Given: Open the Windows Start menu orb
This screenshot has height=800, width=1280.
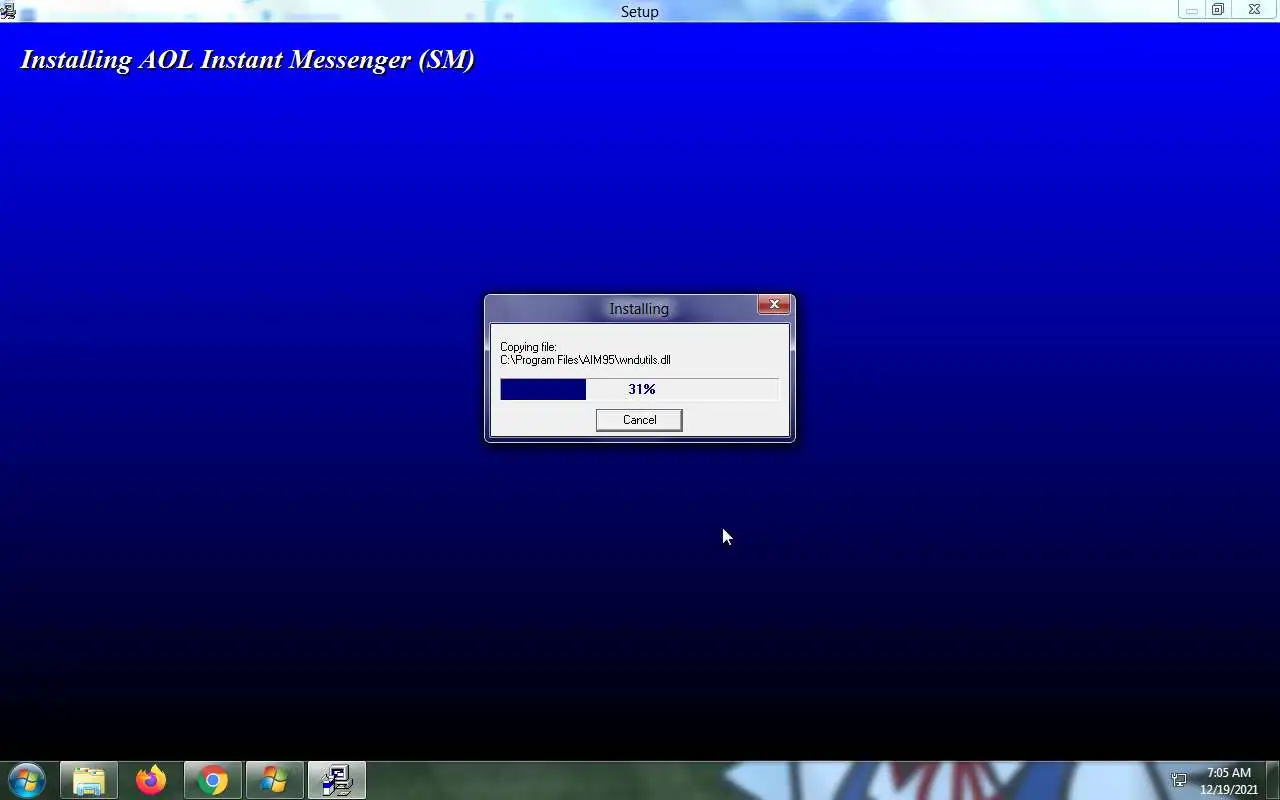Looking at the screenshot, I should click(26, 780).
